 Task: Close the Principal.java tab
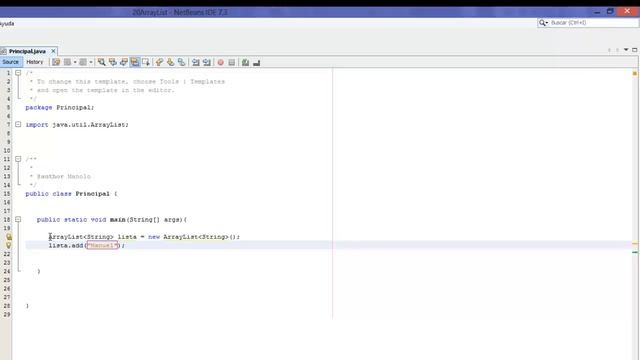[x=53, y=51]
